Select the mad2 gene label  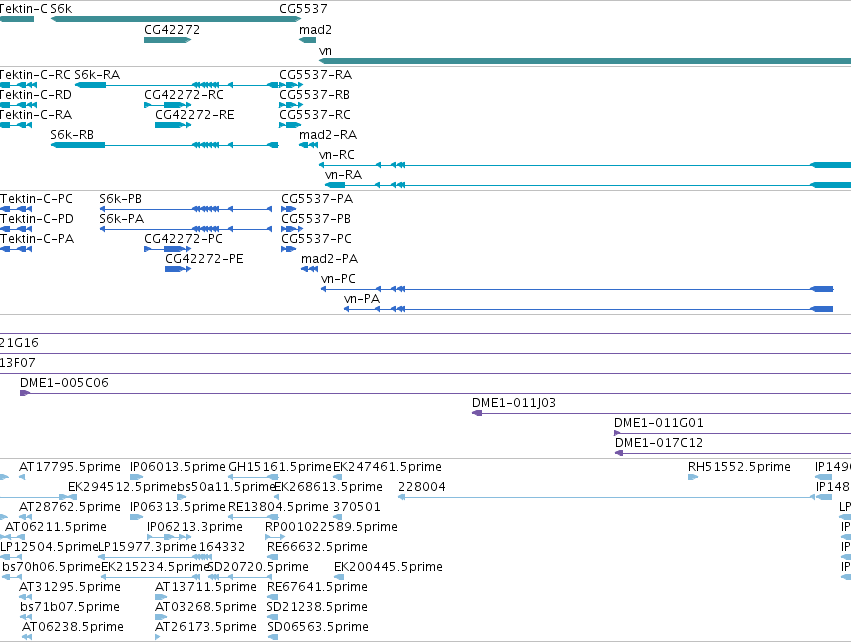click(x=315, y=30)
